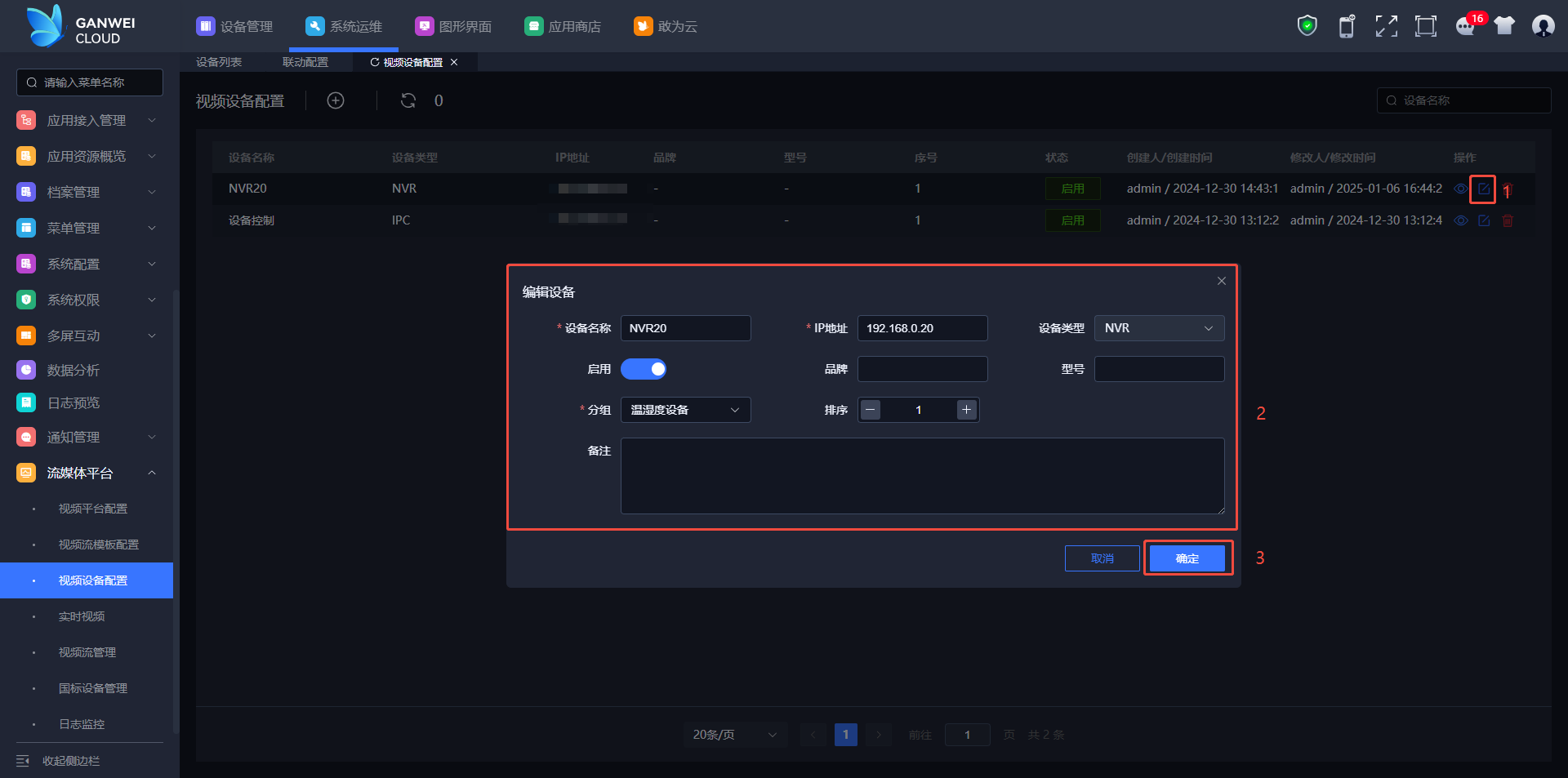Toggle the 启用 switch in edit dialog
Screen dimensions: 1568x778
pyautogui.click(x=644, y=369)
